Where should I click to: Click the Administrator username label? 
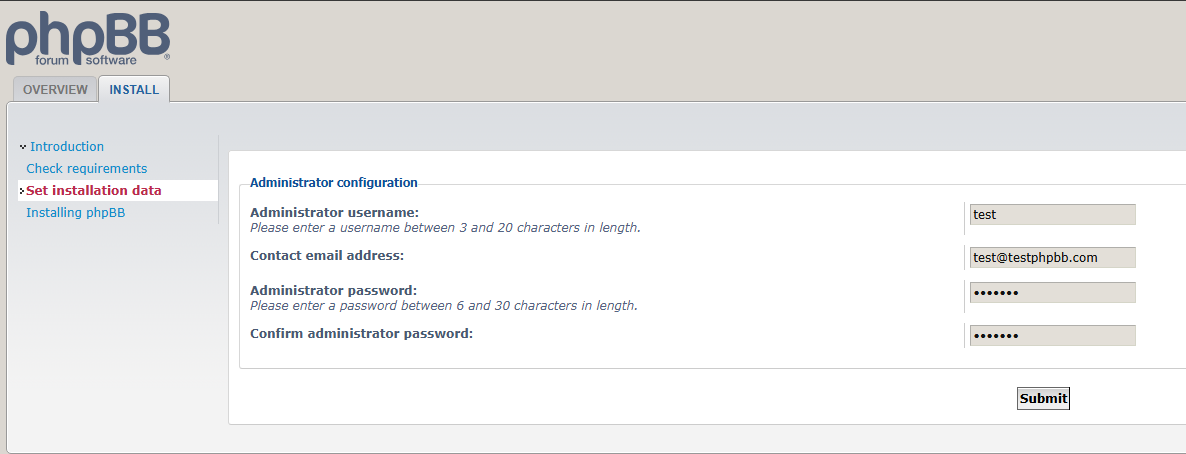334,212
